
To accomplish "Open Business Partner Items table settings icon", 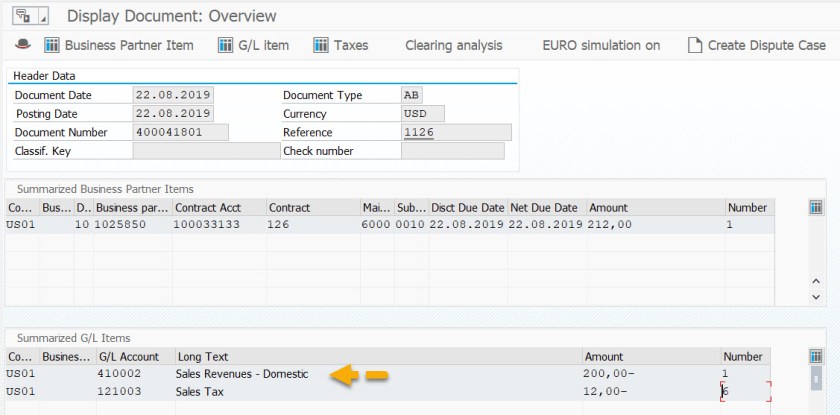I will click(x=815, y=207).
